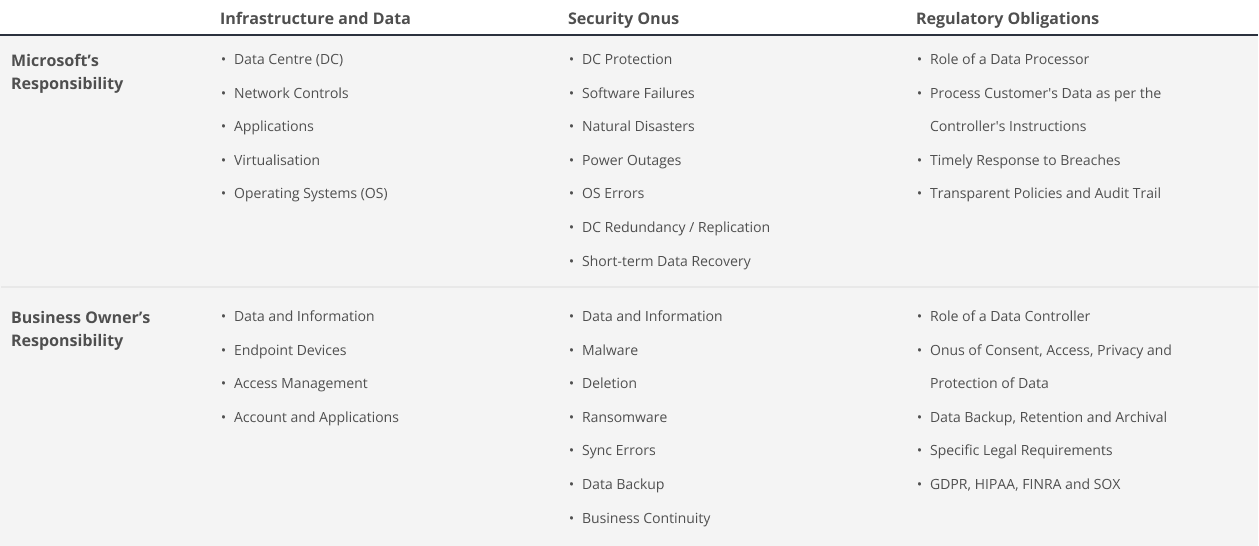Click the Security Onus column header
The image size is (1259, 546).
coord(623,18)
